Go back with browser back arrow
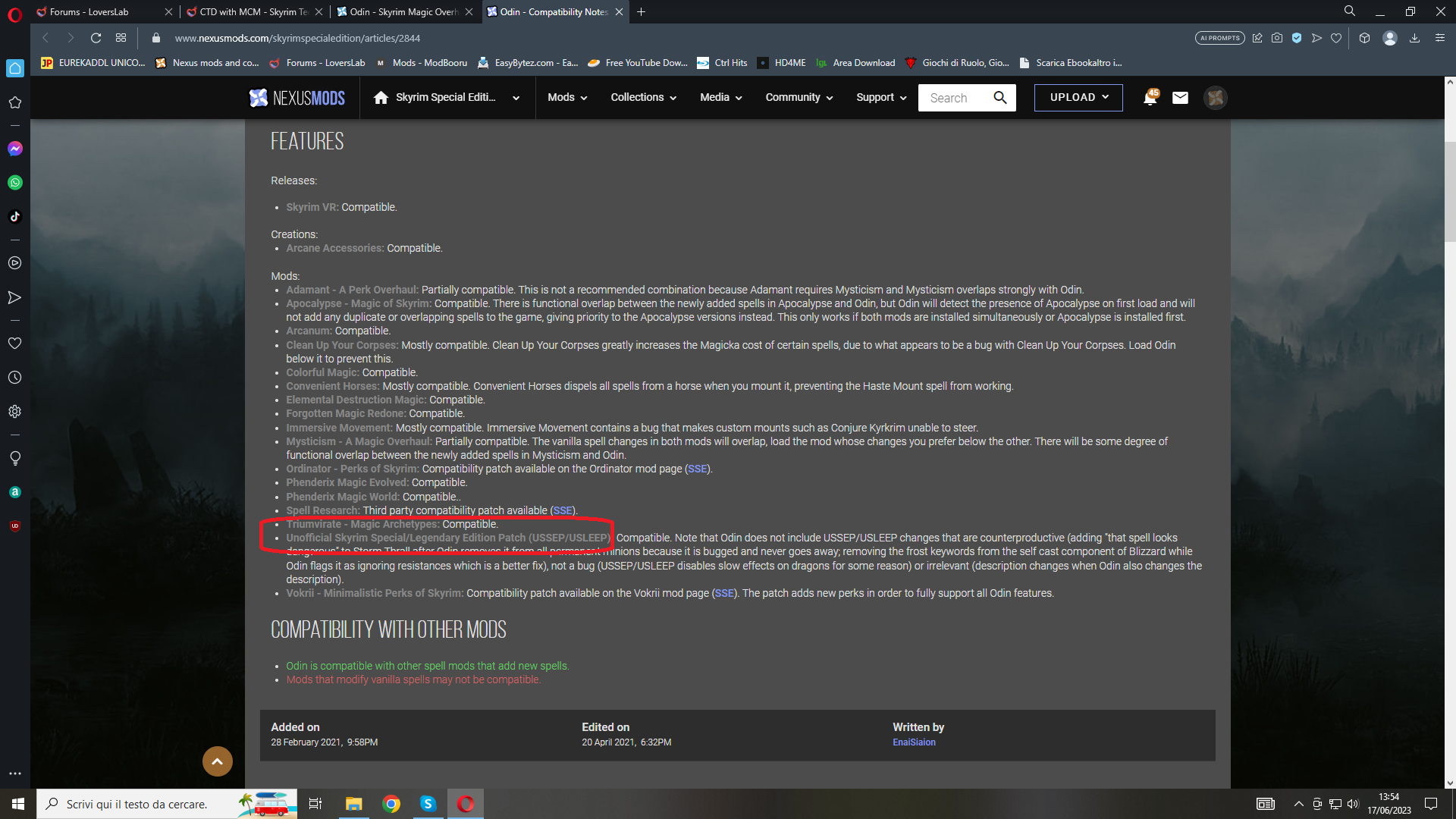Viewport: 1456px width, 819px height. pos(45,38)
